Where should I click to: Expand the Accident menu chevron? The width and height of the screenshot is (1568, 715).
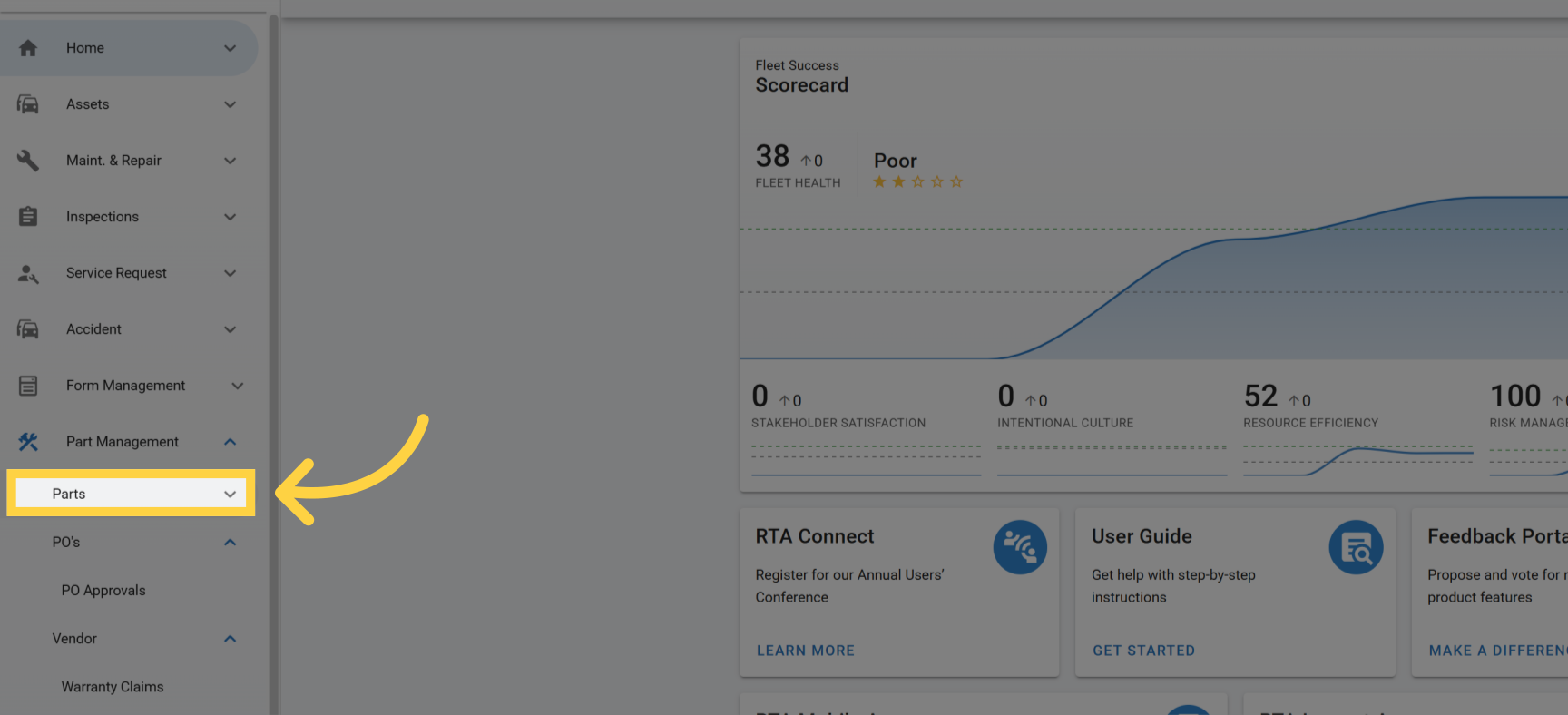tap(230, 329)
